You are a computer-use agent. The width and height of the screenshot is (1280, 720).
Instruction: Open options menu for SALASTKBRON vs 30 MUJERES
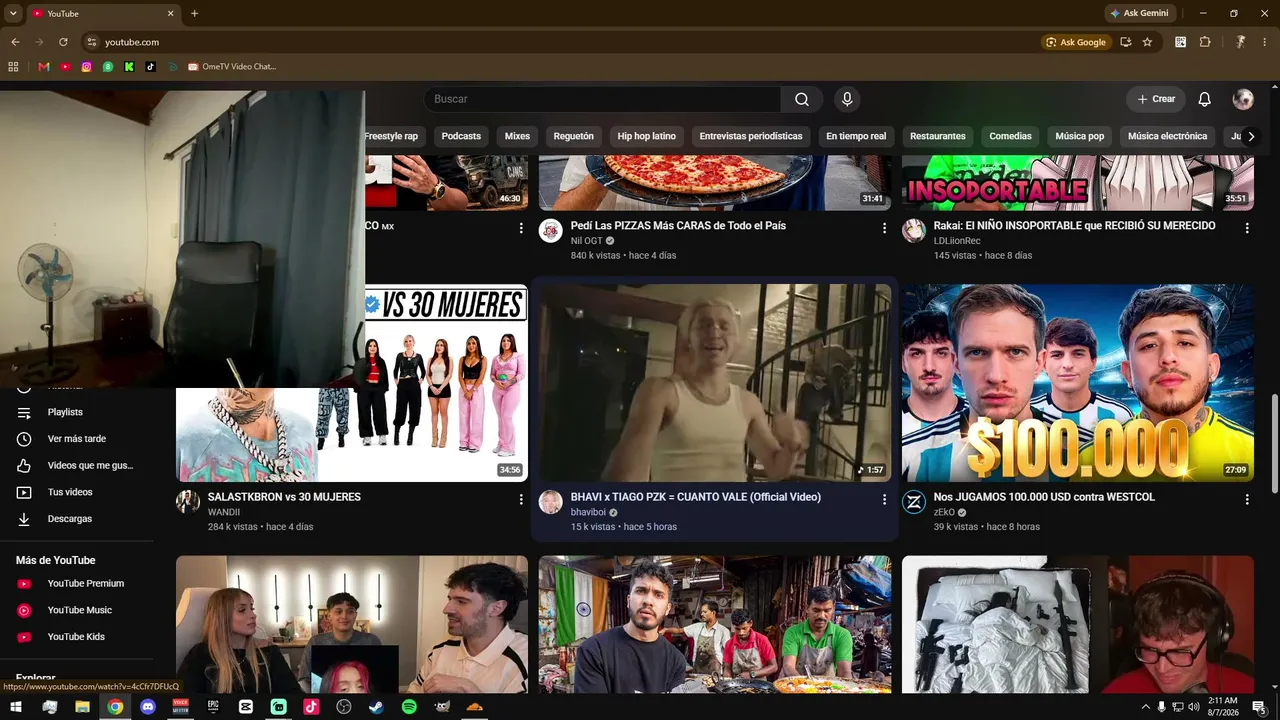point(521,499)
